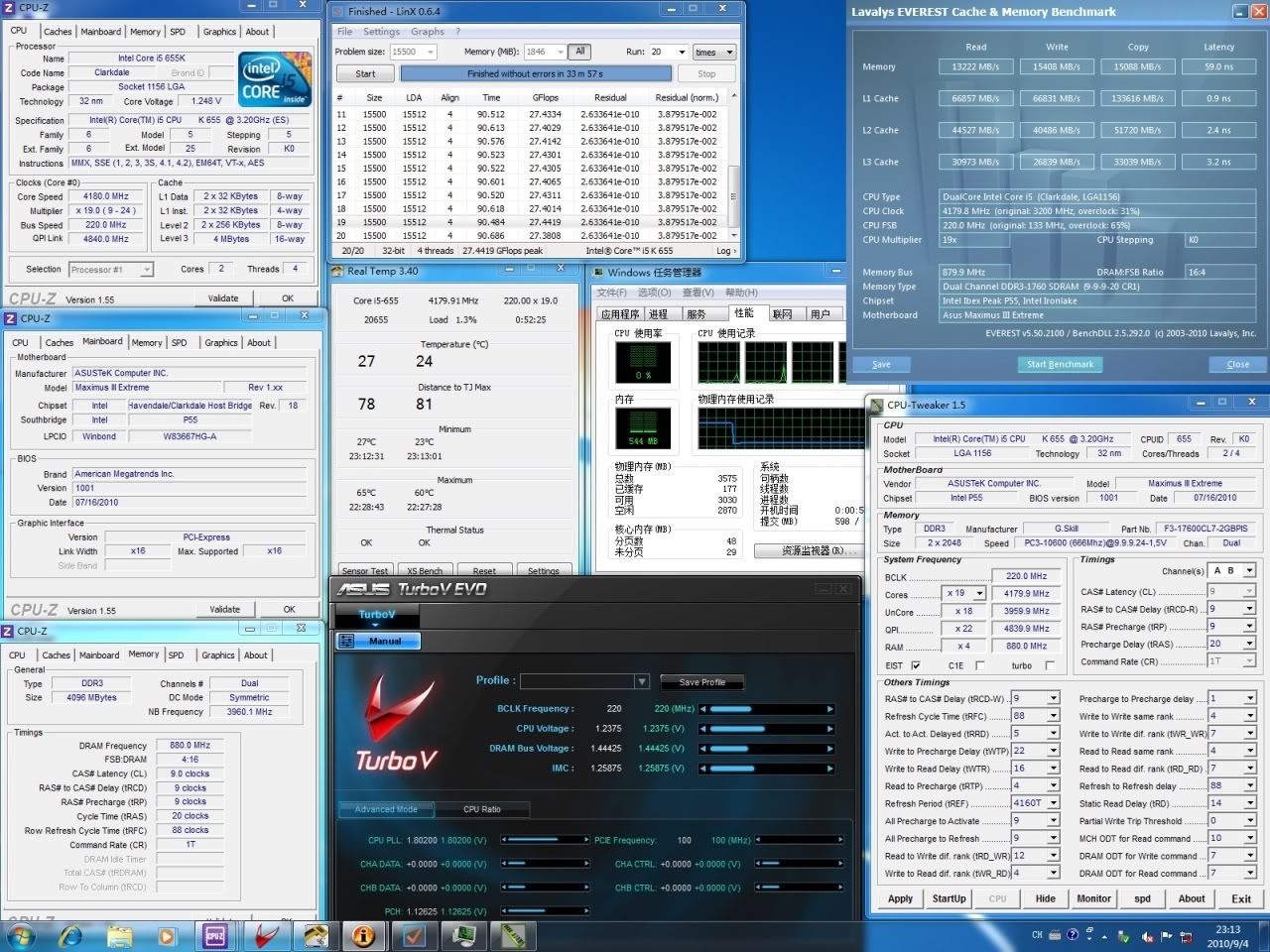This screenshot has height=952, width=1270.
Task: Click the TurboV EVO taskbar icon
Action: coord(265,935)
